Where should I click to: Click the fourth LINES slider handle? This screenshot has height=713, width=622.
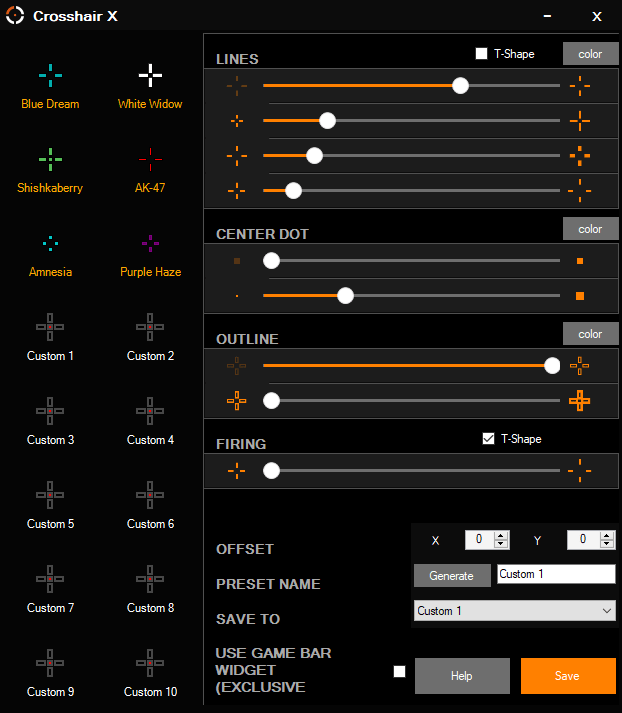tap(293, 191)
